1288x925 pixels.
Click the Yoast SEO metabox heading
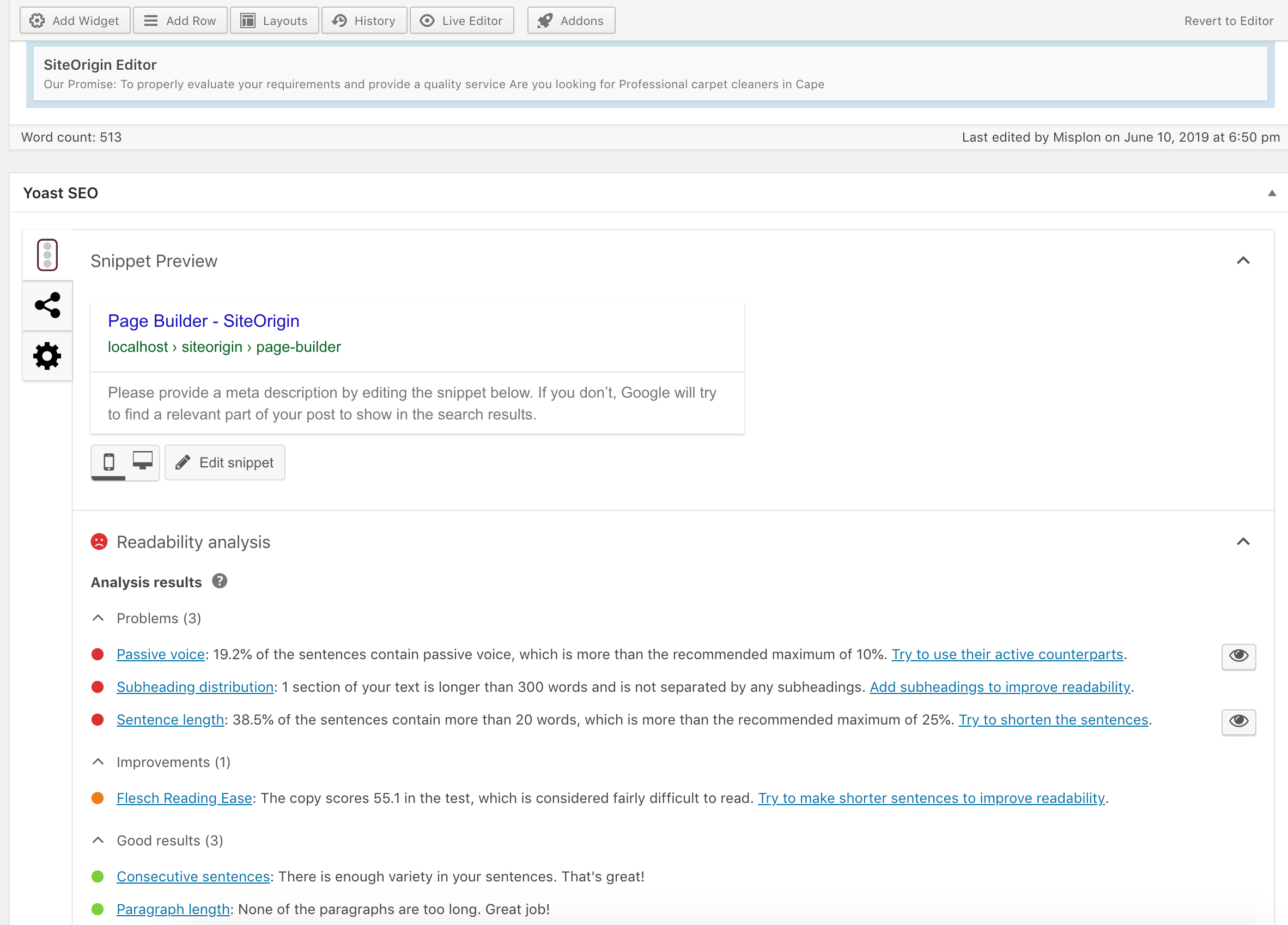(61, 193)
